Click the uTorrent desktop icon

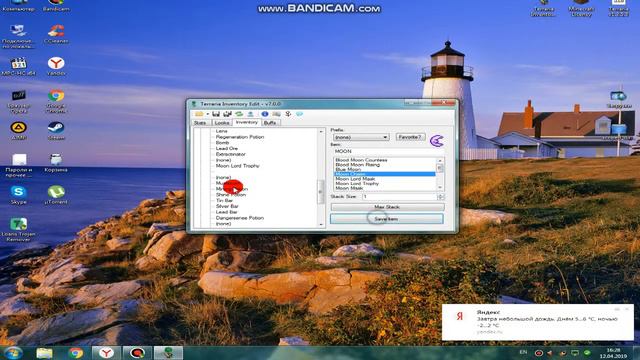(x=56, y=195)
